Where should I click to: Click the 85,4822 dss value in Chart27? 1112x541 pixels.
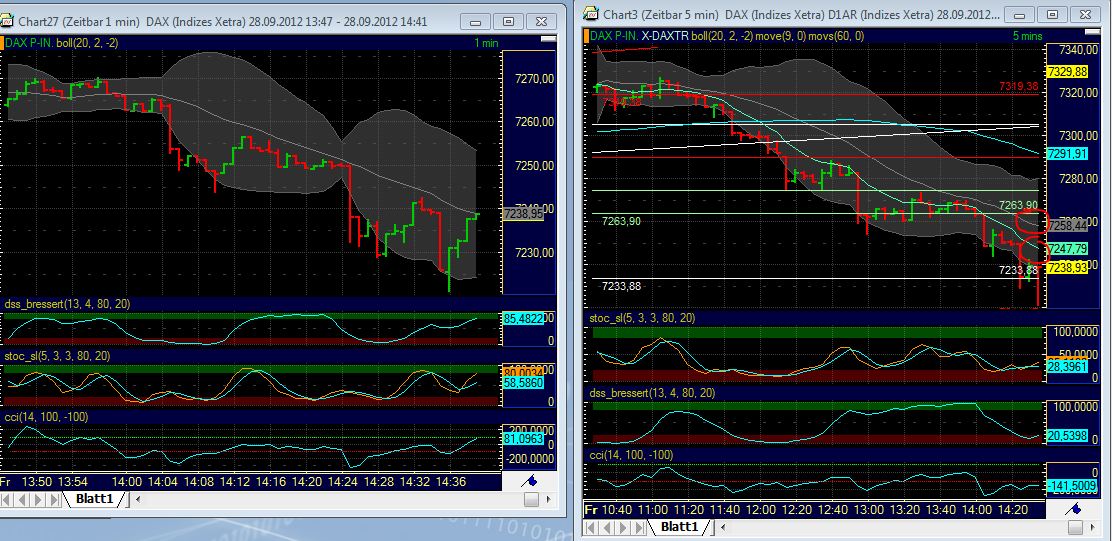coord(523,319)
